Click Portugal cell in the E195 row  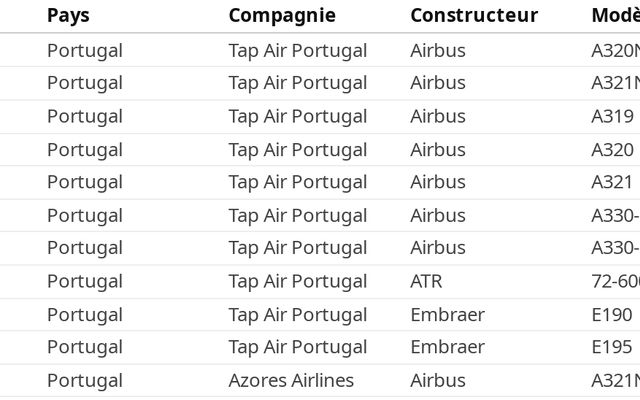click(85, 347)
